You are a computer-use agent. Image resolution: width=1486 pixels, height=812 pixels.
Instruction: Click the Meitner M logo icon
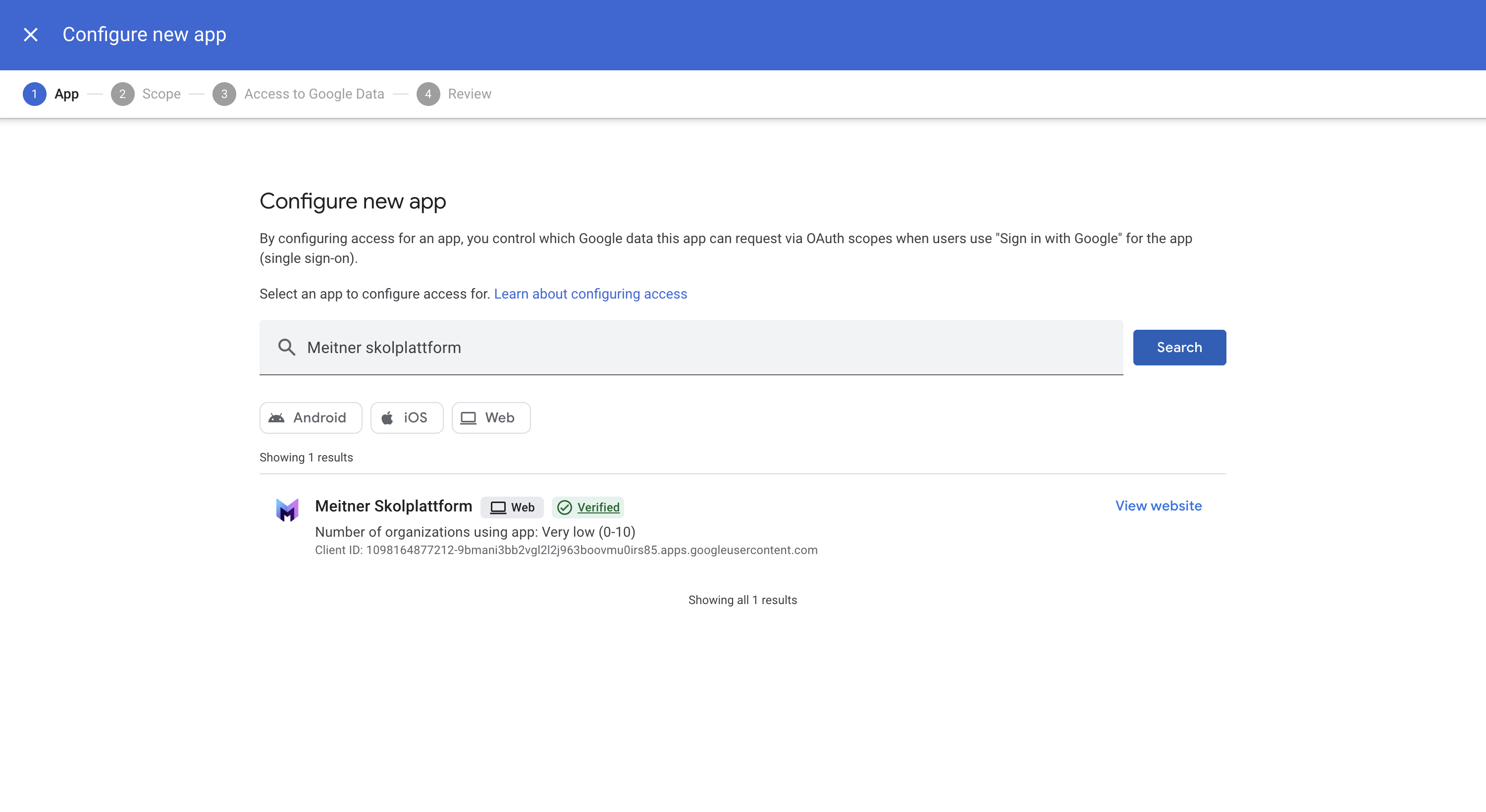click(287, 510)
